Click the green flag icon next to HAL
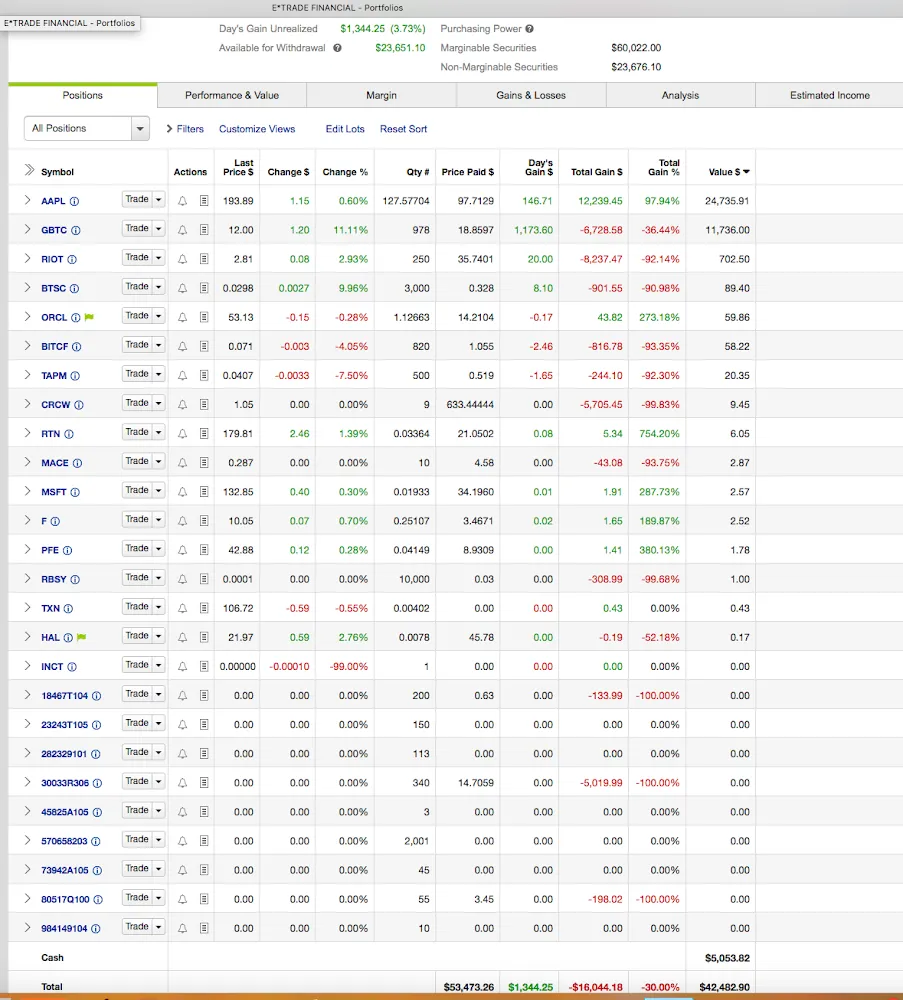The image size is (903, 1000). (x=82, y=637)
